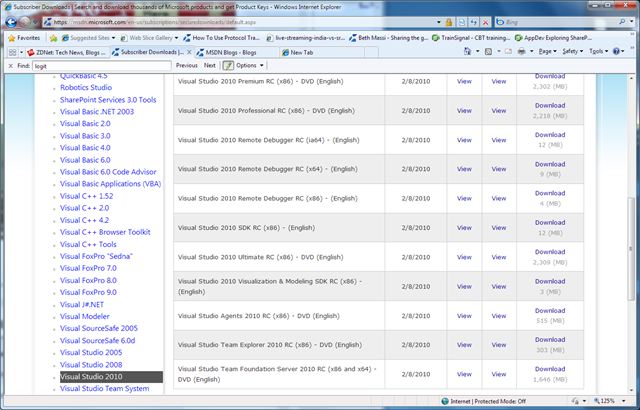The height and width of the screenshot is (410, 640).
Task: Open Visual Studio 2008 in sidebar list
Action: tap(91, 365)
